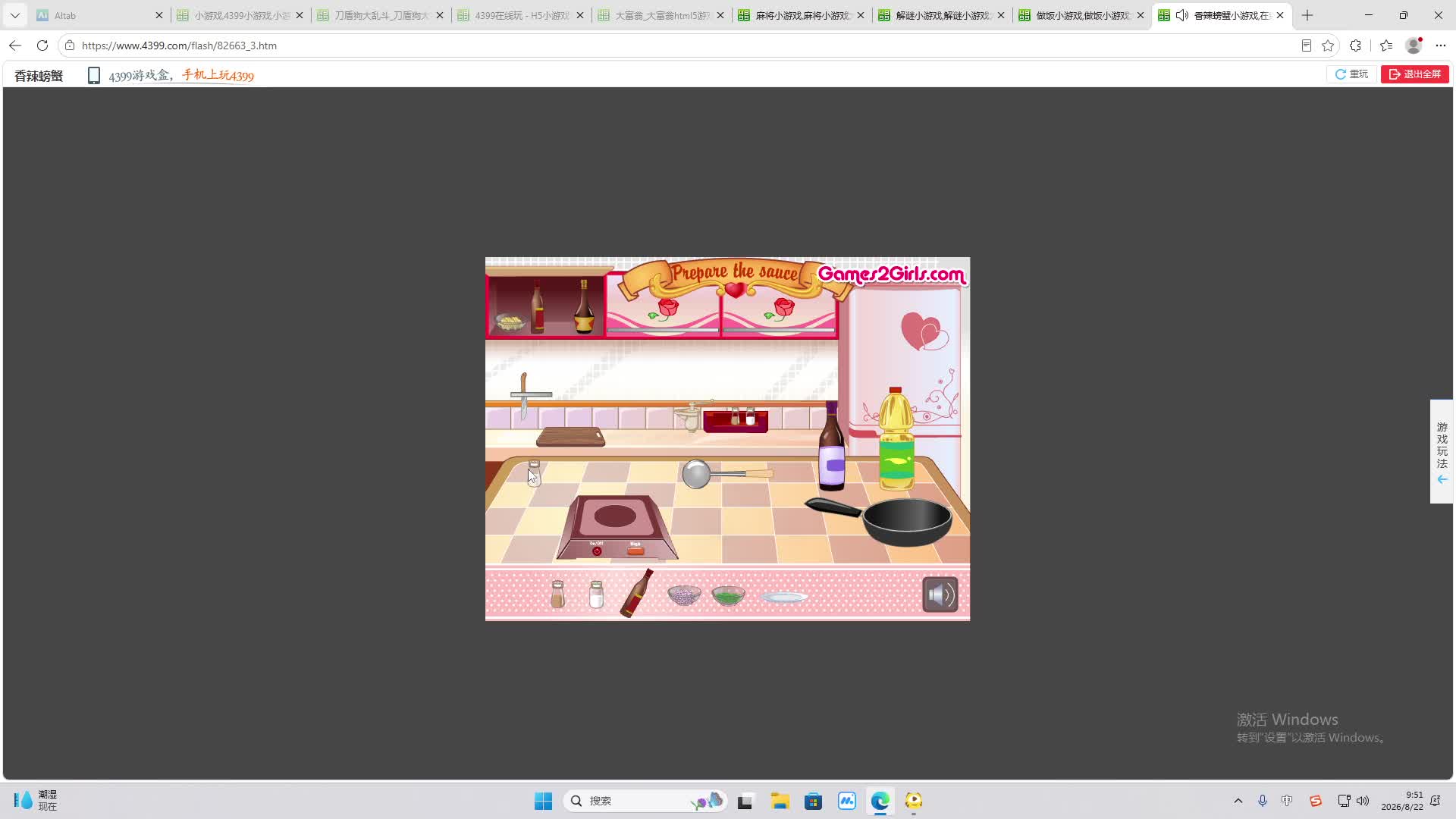Click the stove's orange High heat button
Image resolution: width=1456 pixels, height=819 pixels.
click(635, 550)
